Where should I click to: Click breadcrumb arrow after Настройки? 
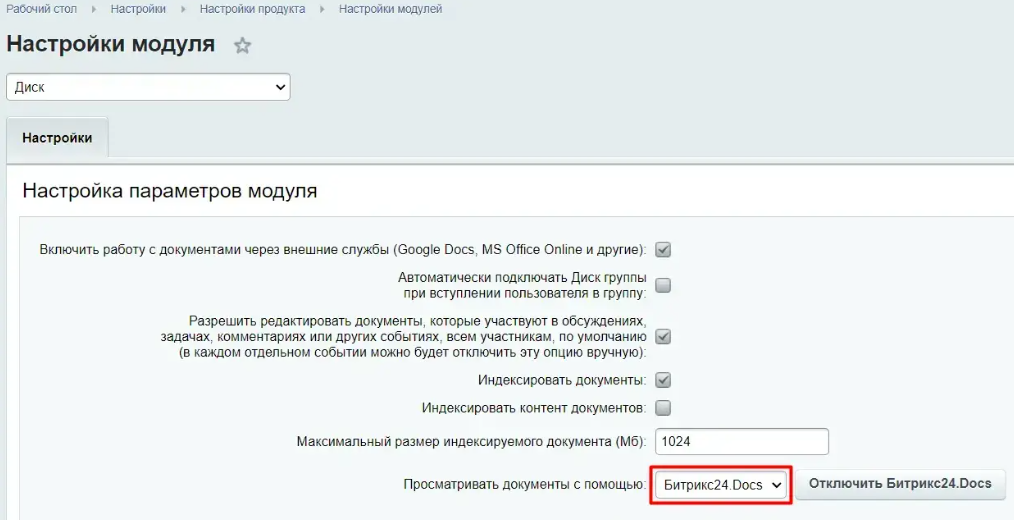point(182,9)
